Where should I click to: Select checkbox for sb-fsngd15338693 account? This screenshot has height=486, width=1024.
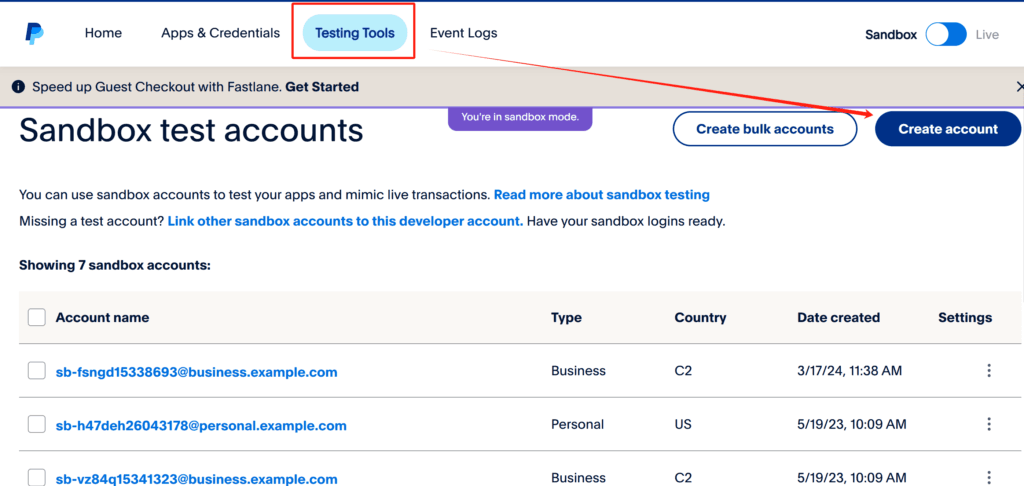point(37,371)
